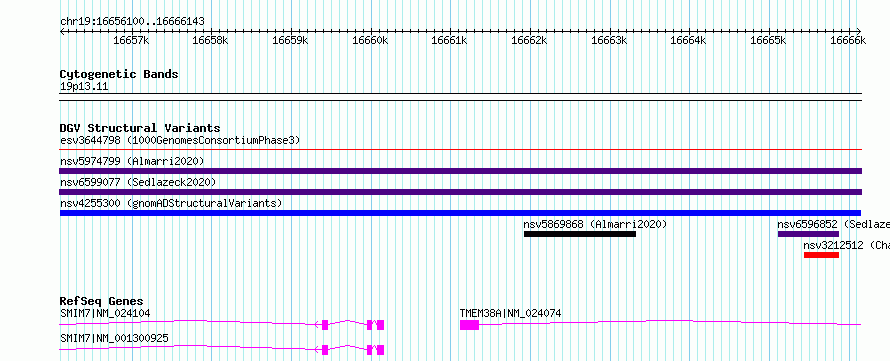Select the 19p13.11 band label
The width and height of the screenshot is (890, 361).
[x=84, y=87]
